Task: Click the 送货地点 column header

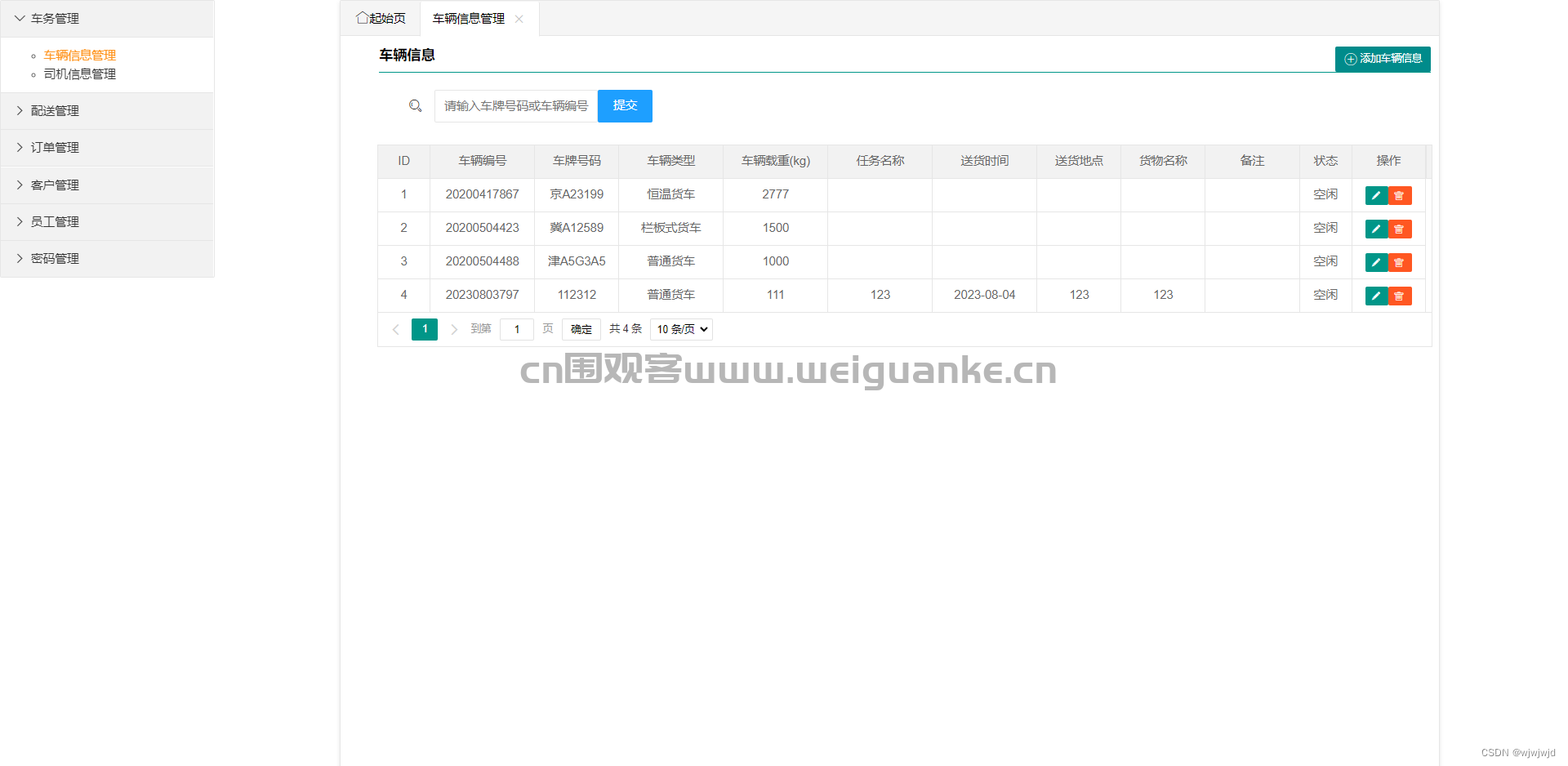Action: [x=1079, y=161]
